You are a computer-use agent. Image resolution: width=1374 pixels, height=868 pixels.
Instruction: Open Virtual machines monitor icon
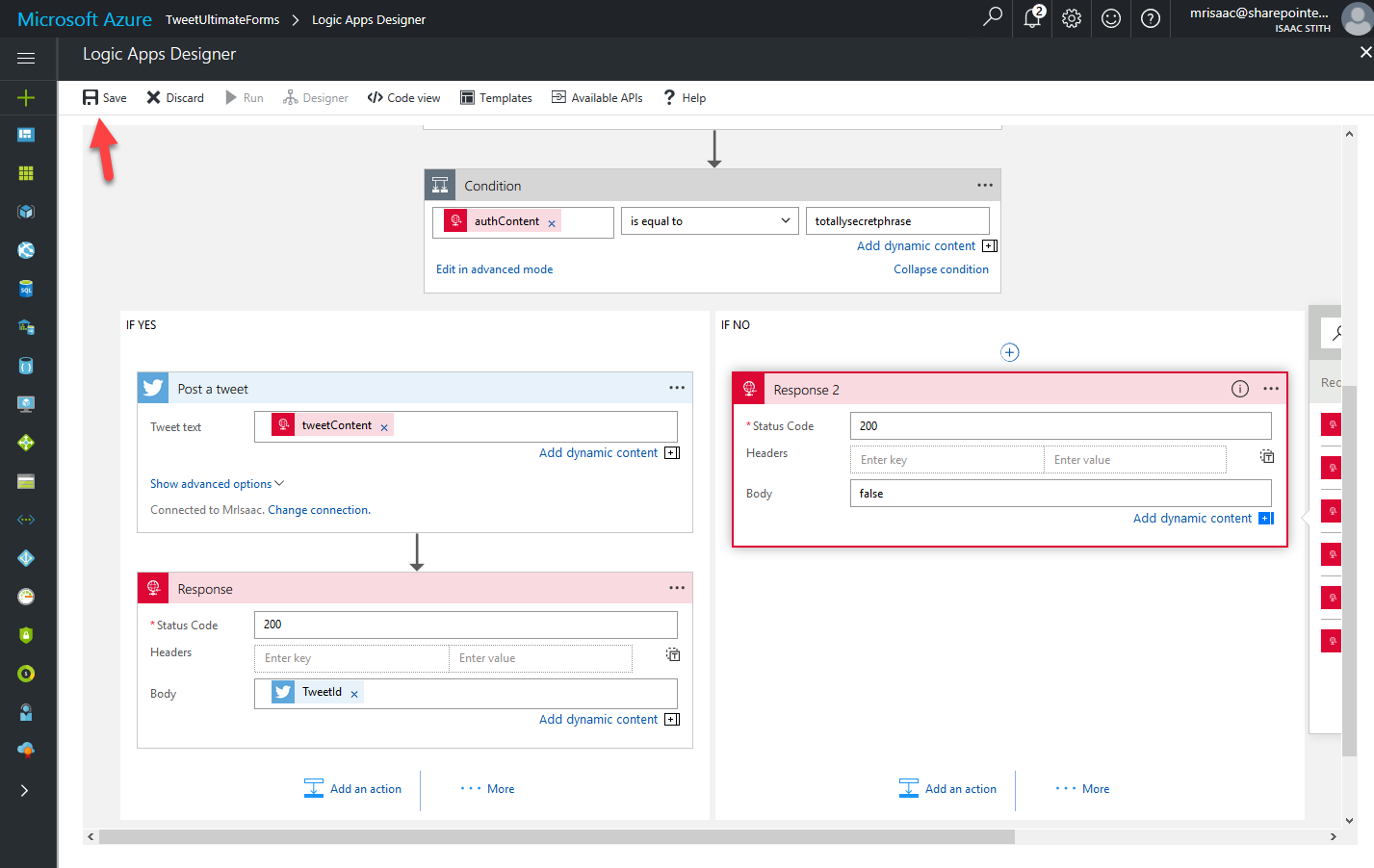(x=26, y=404)
